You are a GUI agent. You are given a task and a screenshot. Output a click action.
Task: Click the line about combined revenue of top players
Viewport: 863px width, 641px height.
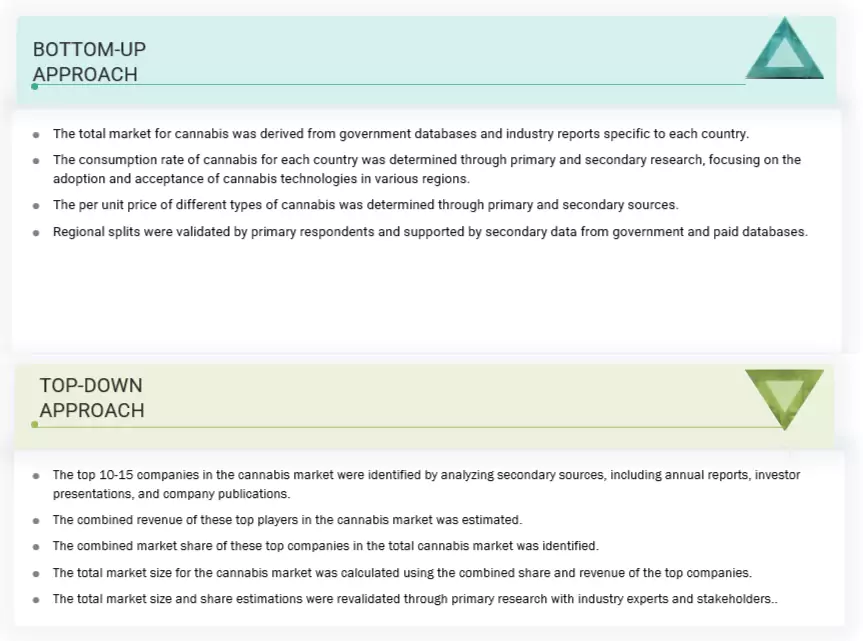click(x=287, y=520)
